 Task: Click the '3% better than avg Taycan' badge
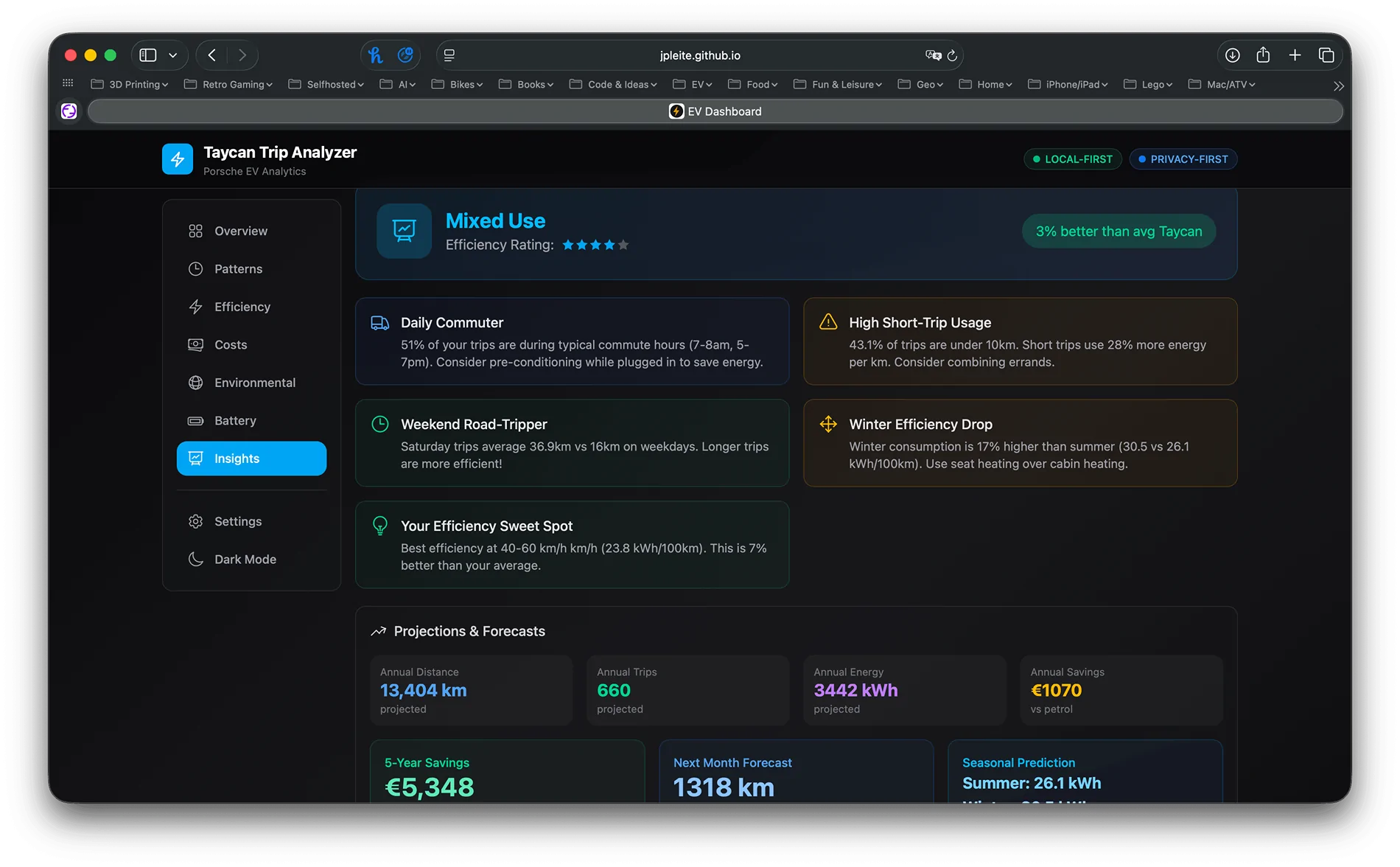coord(1118,231)
